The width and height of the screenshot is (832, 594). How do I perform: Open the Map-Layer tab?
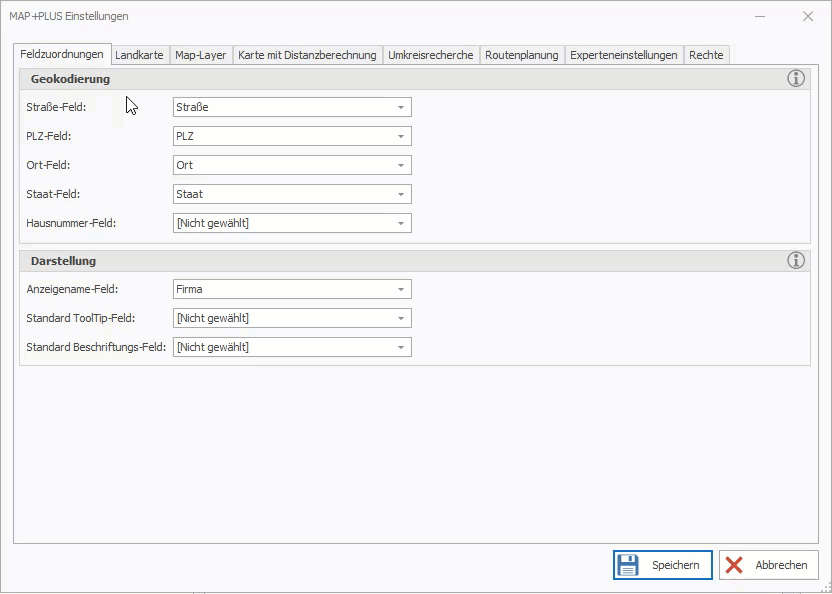(200, 55)
